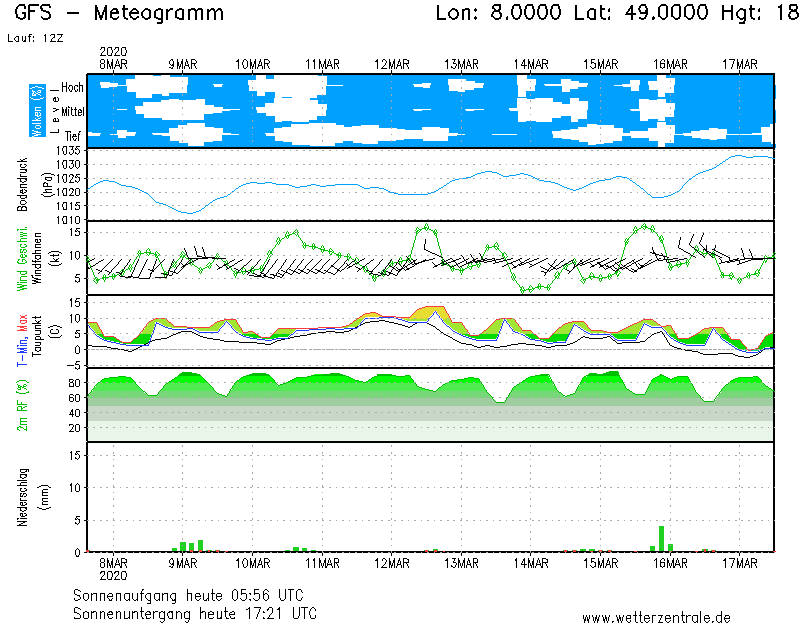Click the "Hoch" cloud level label

tap(72, 87)
